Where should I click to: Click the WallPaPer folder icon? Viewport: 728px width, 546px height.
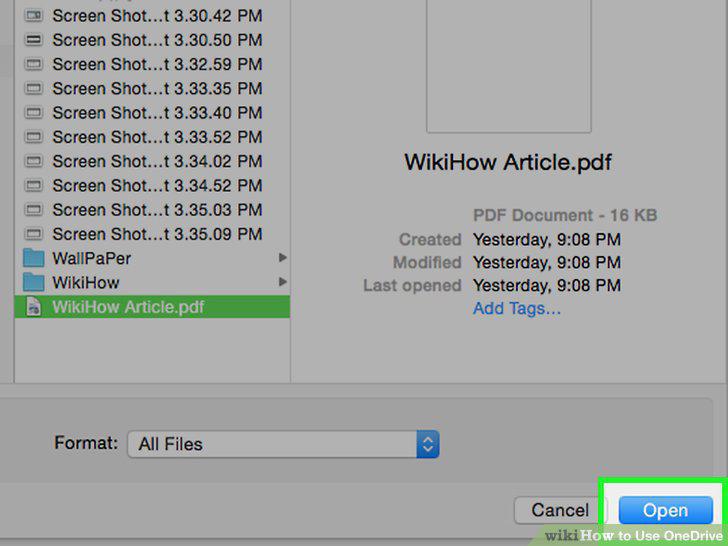(33, 258)
